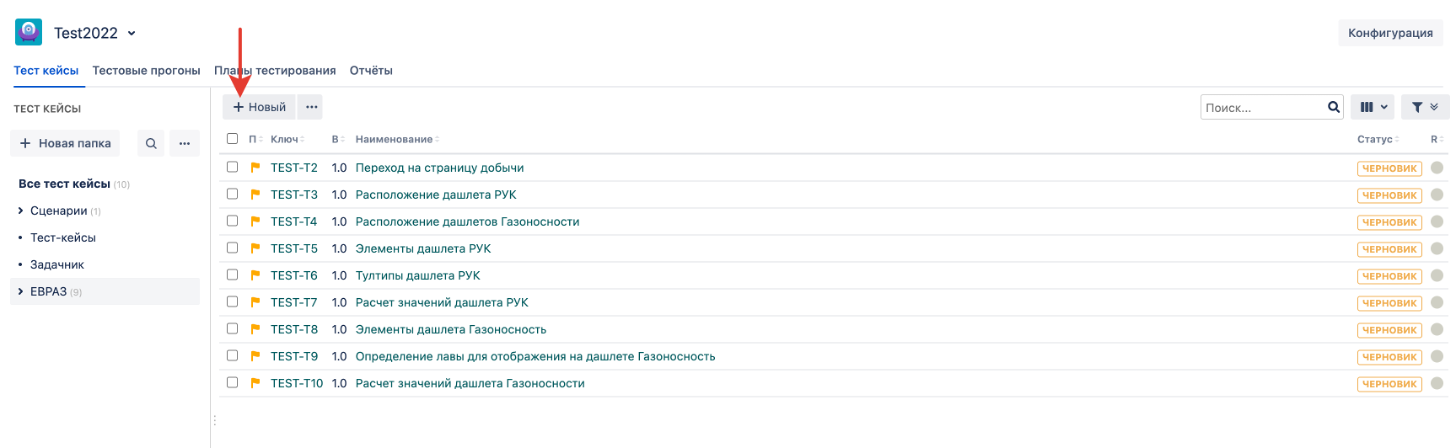Check the box for TEST-T5
This screenshot has width=1456, height=448.
click(233, 248)
